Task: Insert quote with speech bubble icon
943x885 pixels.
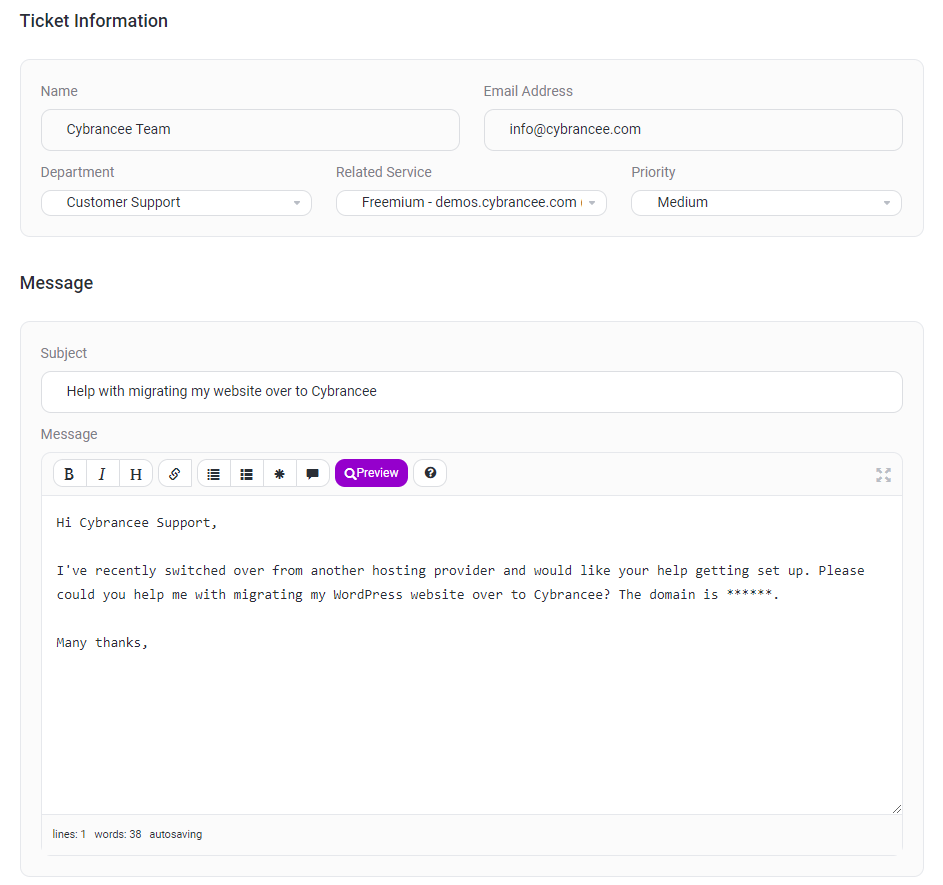Action: (313, 474)
